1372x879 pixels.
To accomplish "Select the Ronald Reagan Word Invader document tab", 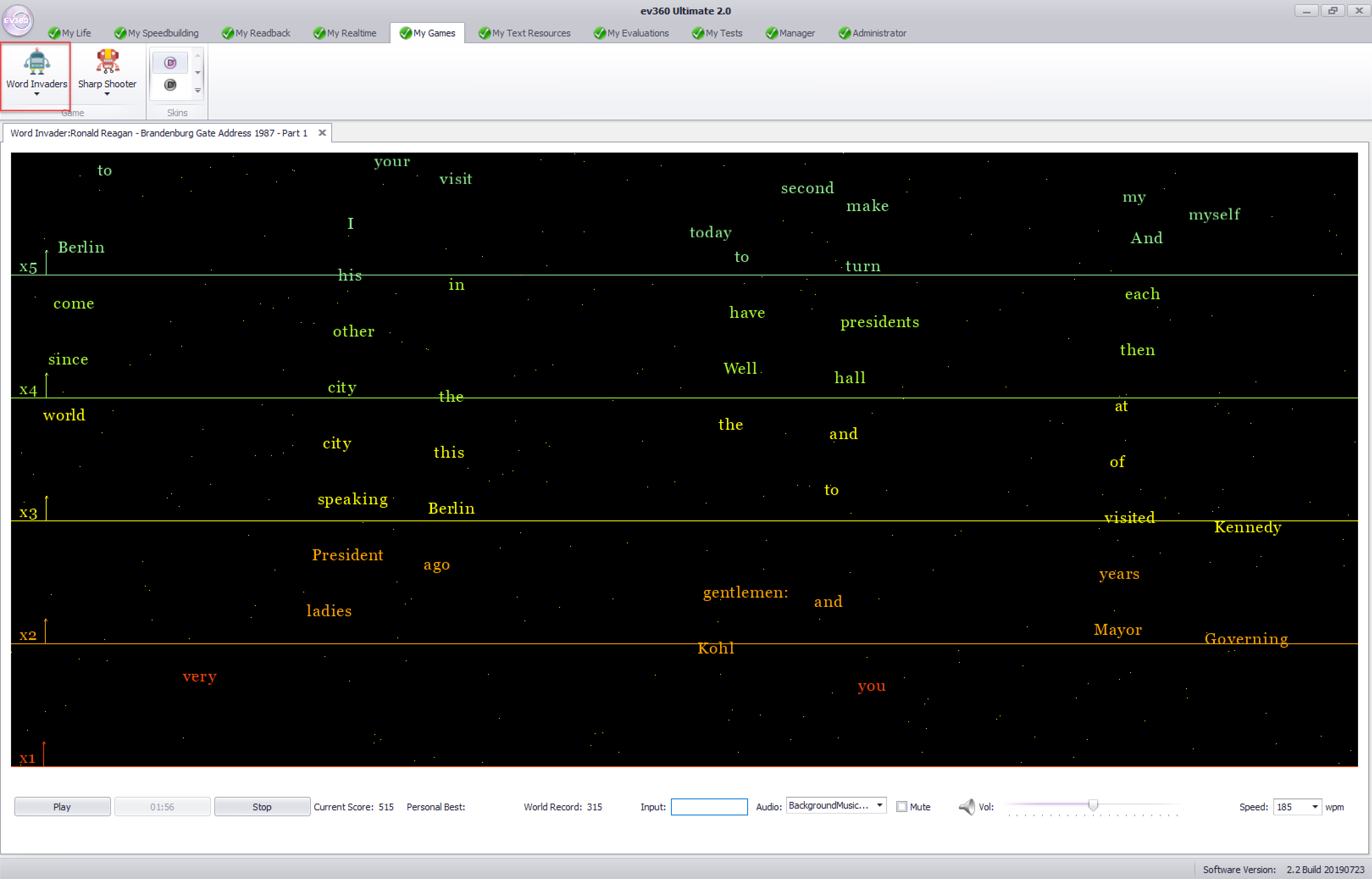I will 159,133.
